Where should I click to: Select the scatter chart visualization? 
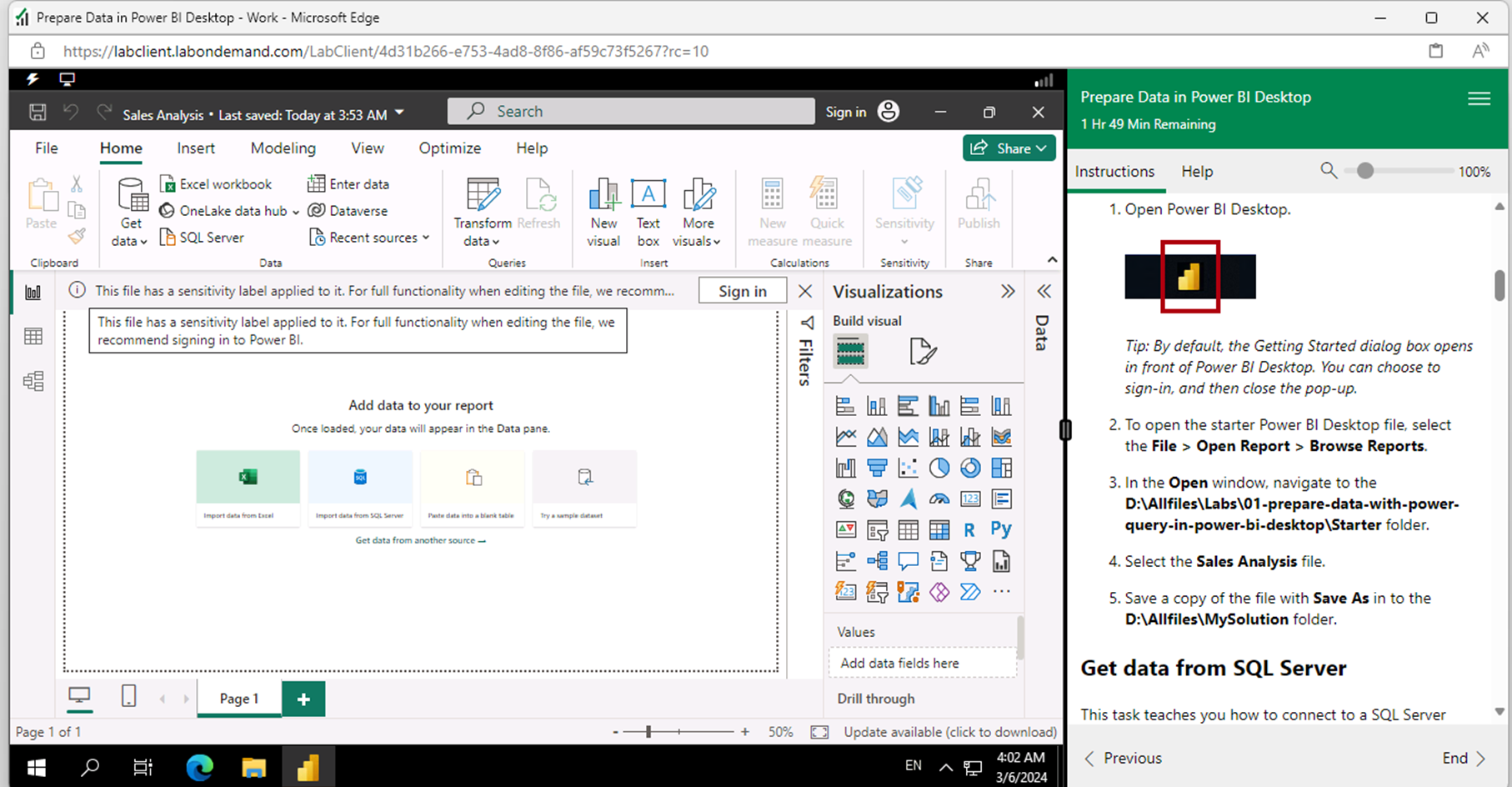(x=908, y=468)
